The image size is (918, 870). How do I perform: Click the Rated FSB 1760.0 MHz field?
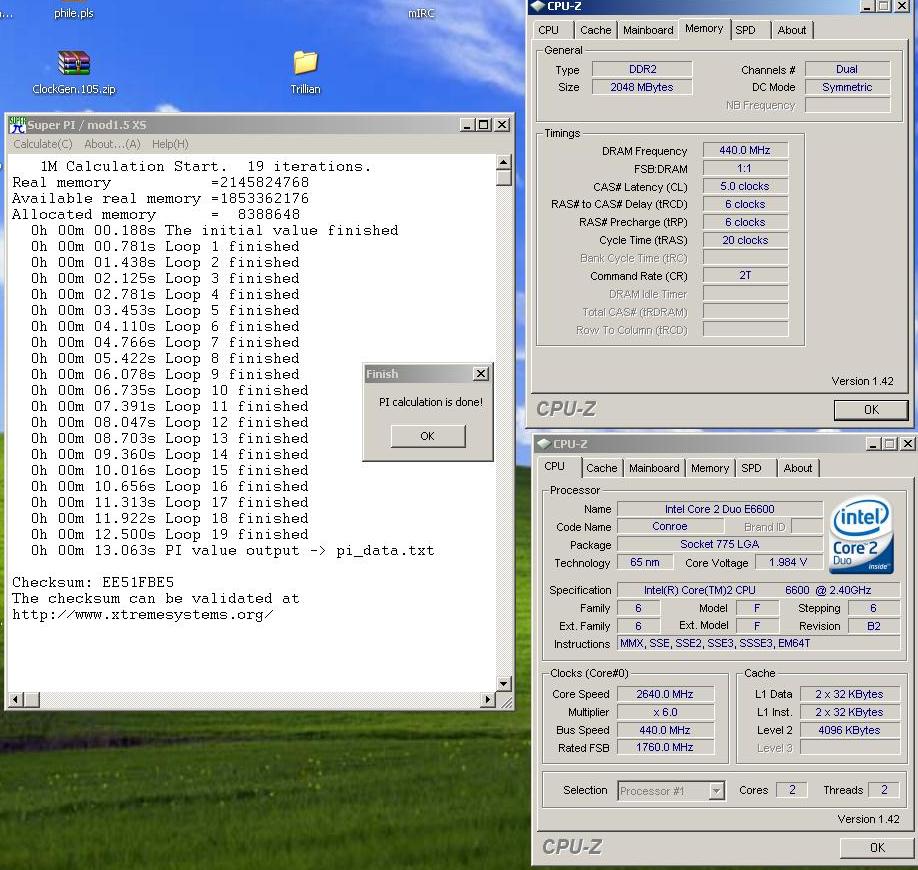pyautogui.click(x=665, y=748)
